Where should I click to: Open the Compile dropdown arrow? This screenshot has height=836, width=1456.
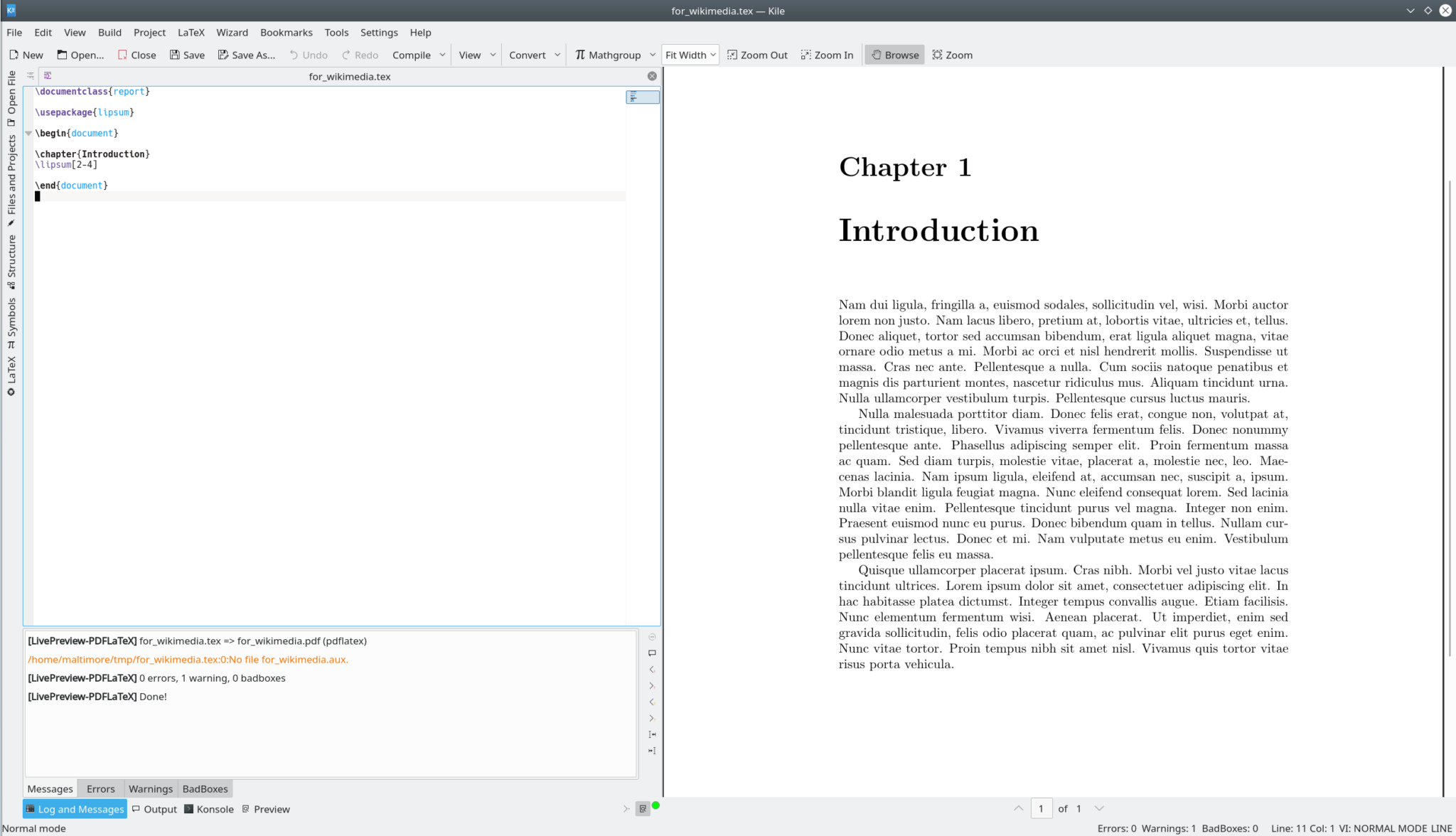(443, 55)
